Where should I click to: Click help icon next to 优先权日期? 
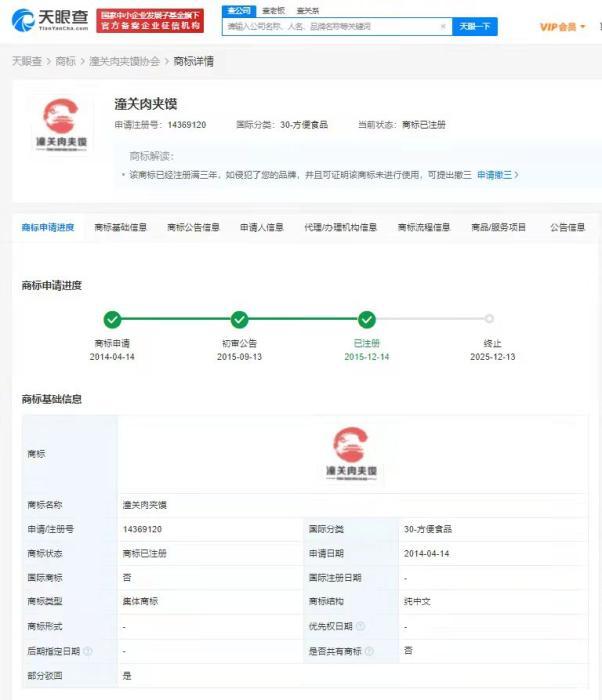click(x=360, y=627)
